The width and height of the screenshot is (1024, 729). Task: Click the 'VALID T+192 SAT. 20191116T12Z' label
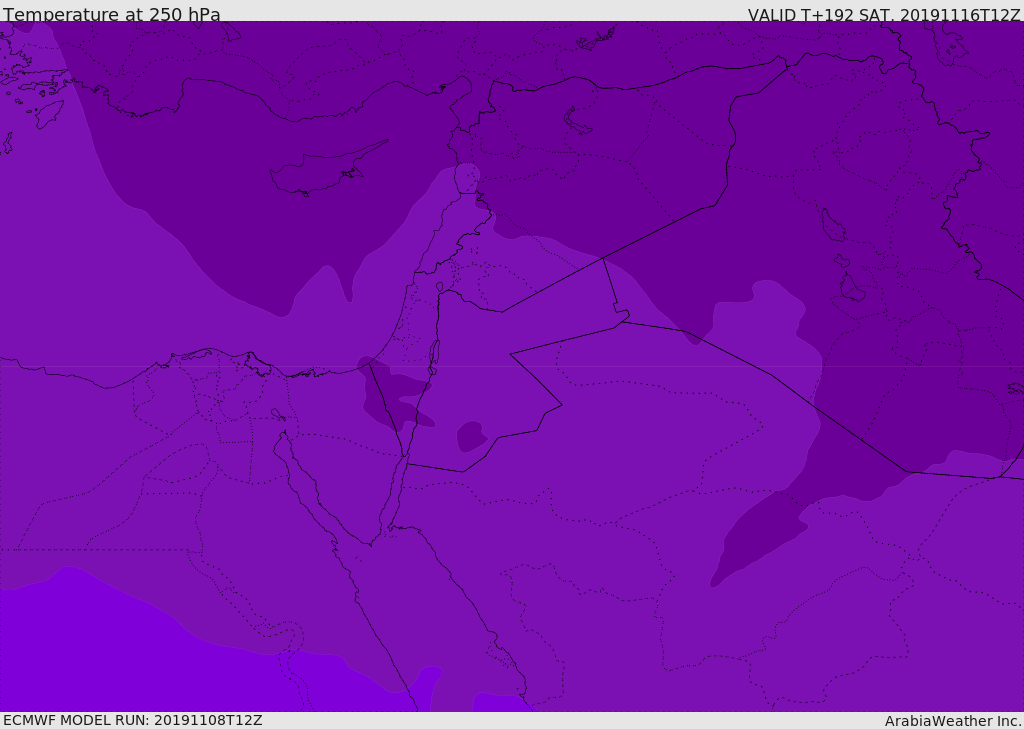(884, 15)
